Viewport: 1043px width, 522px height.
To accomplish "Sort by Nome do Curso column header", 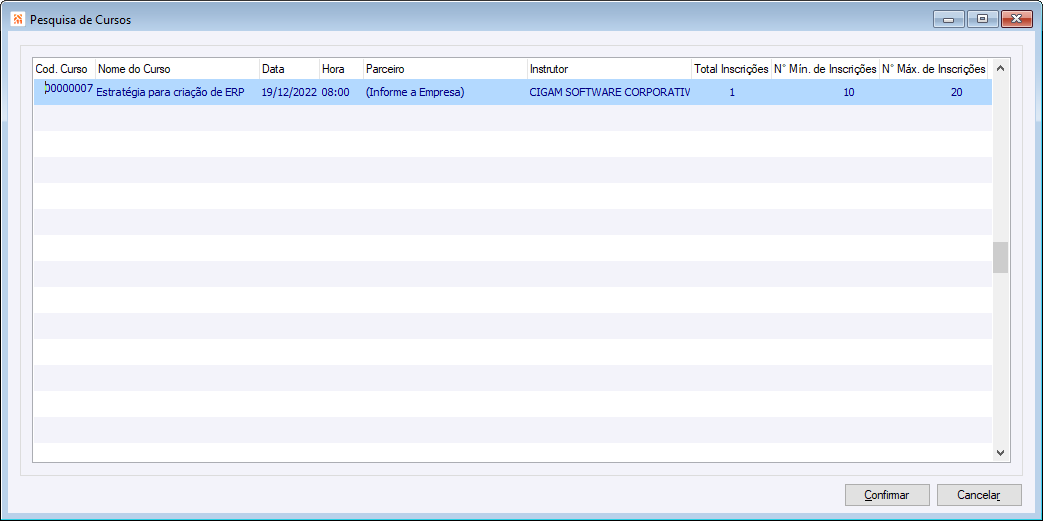I will [177, 68].
